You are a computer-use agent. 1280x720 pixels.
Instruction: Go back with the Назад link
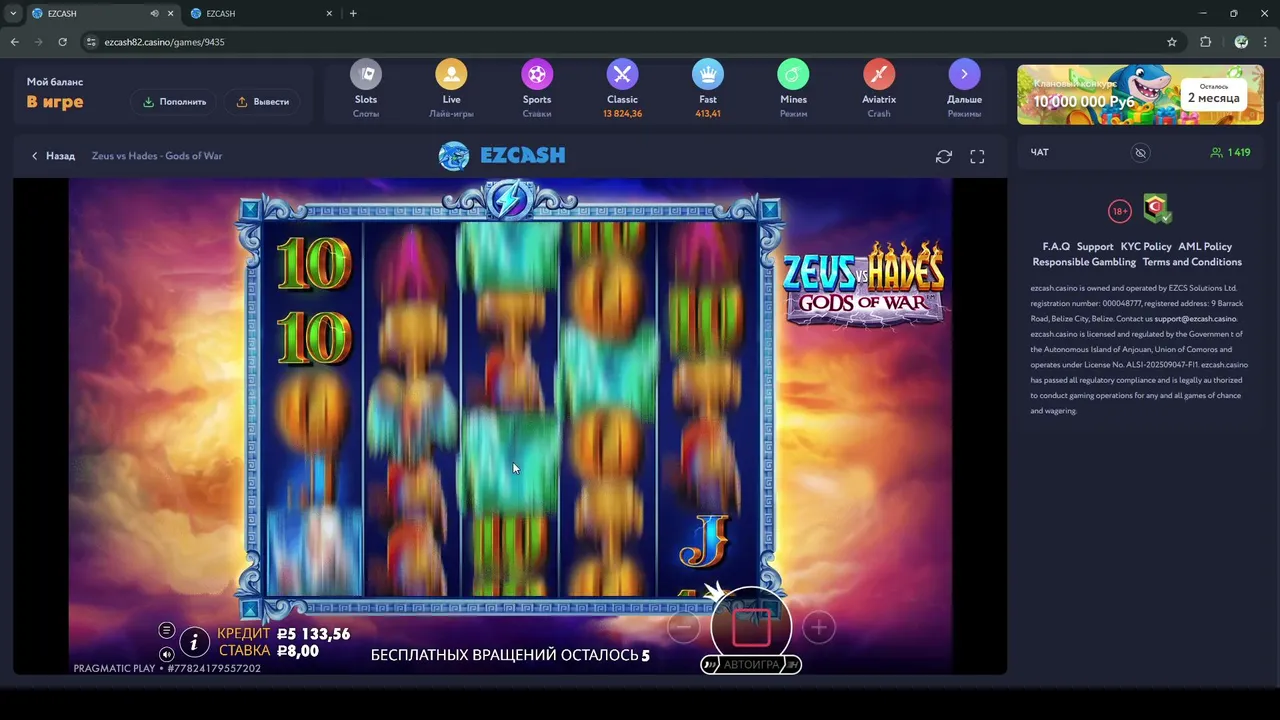[53, 156]
